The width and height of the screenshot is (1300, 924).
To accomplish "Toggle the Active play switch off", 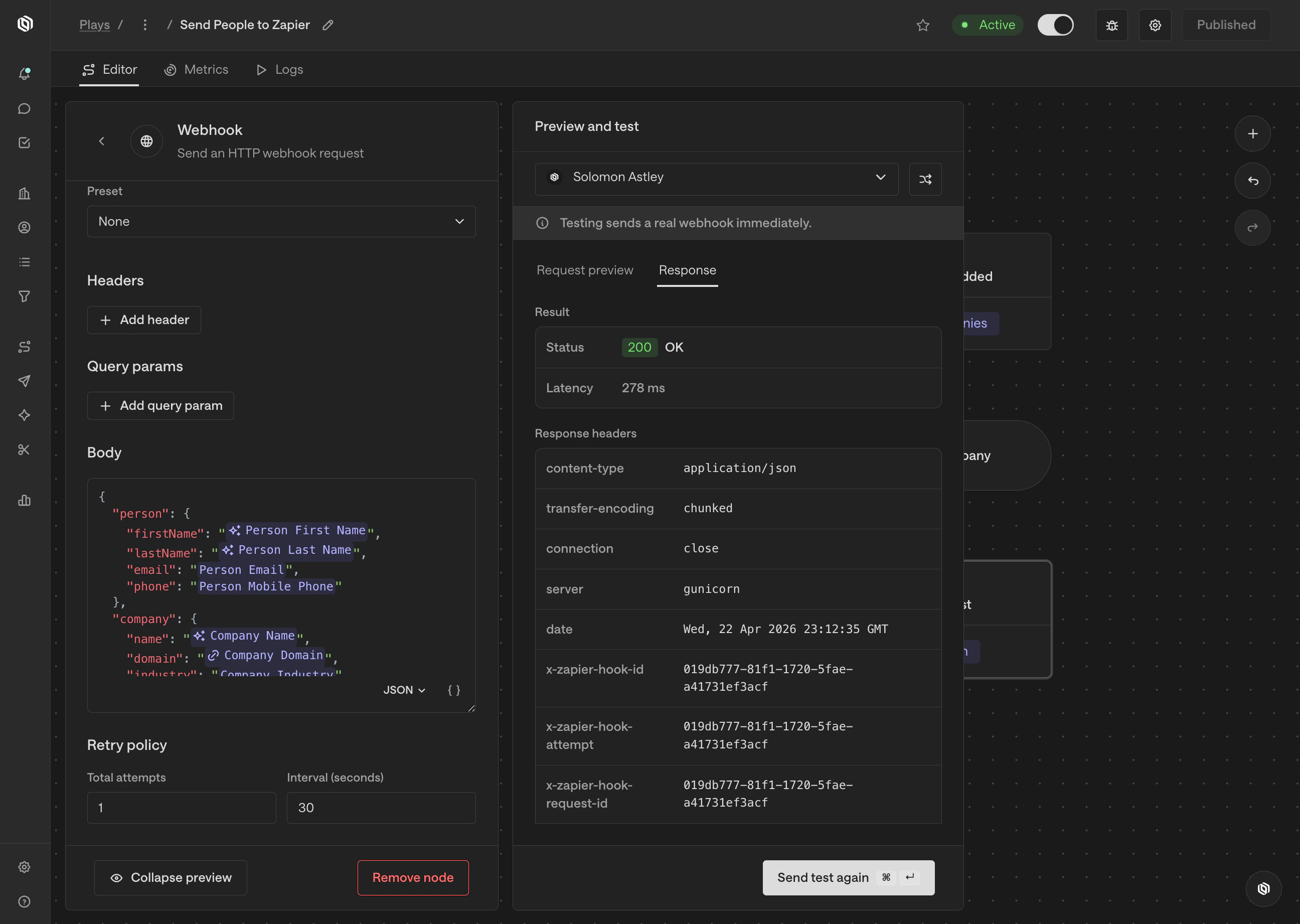I will pyautogui.click(x=1055, y=25).
